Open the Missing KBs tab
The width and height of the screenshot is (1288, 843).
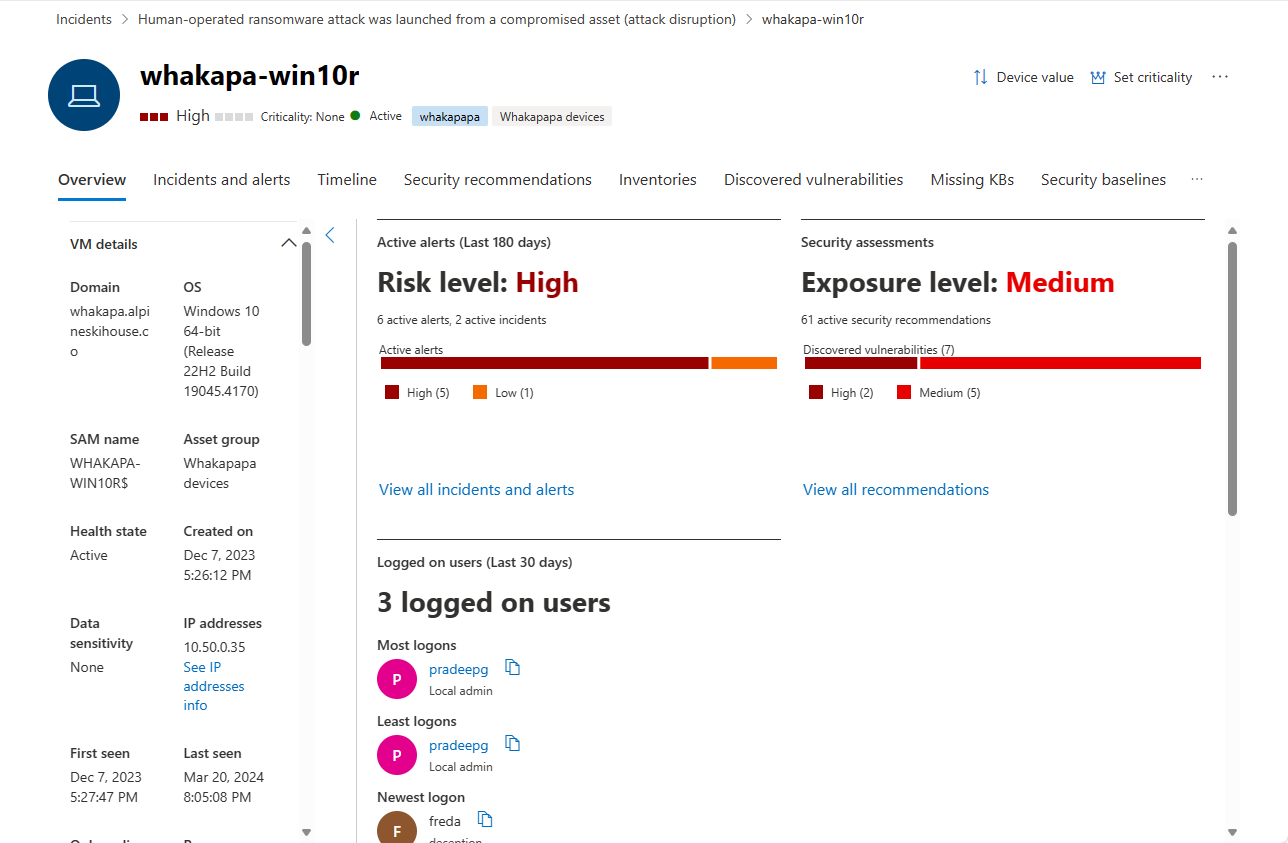coord(972,180)
